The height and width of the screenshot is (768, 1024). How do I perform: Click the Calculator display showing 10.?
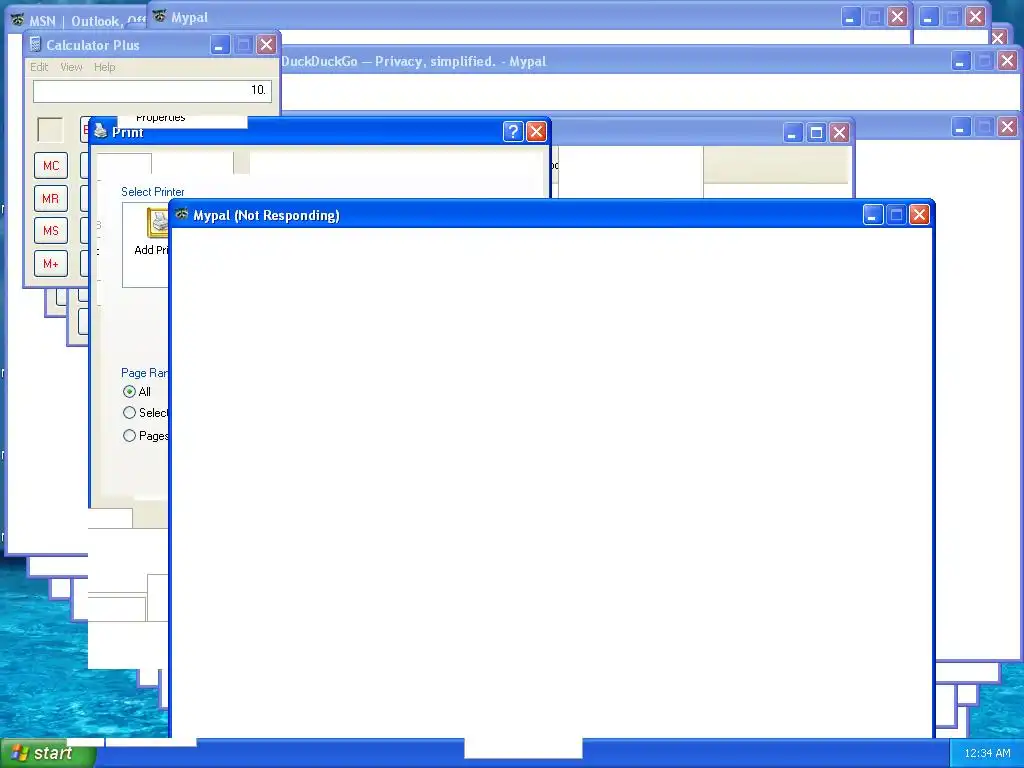tap(152, 90)
